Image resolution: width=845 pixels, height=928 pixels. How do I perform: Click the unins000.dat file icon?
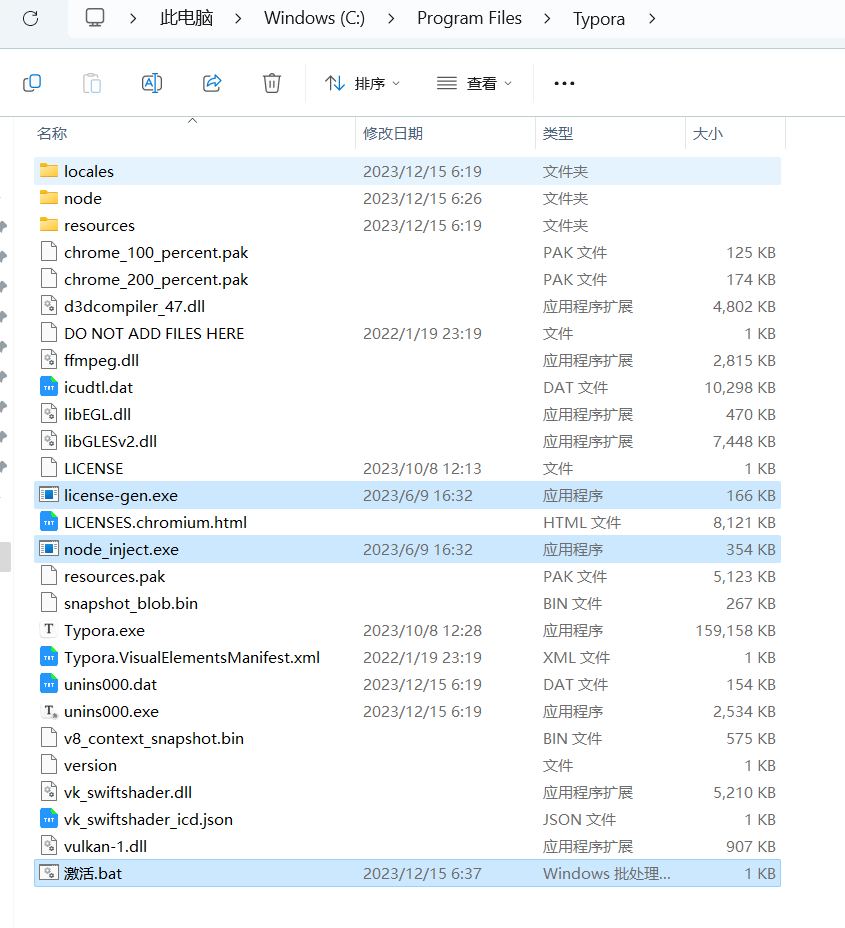tap(49, 684)
